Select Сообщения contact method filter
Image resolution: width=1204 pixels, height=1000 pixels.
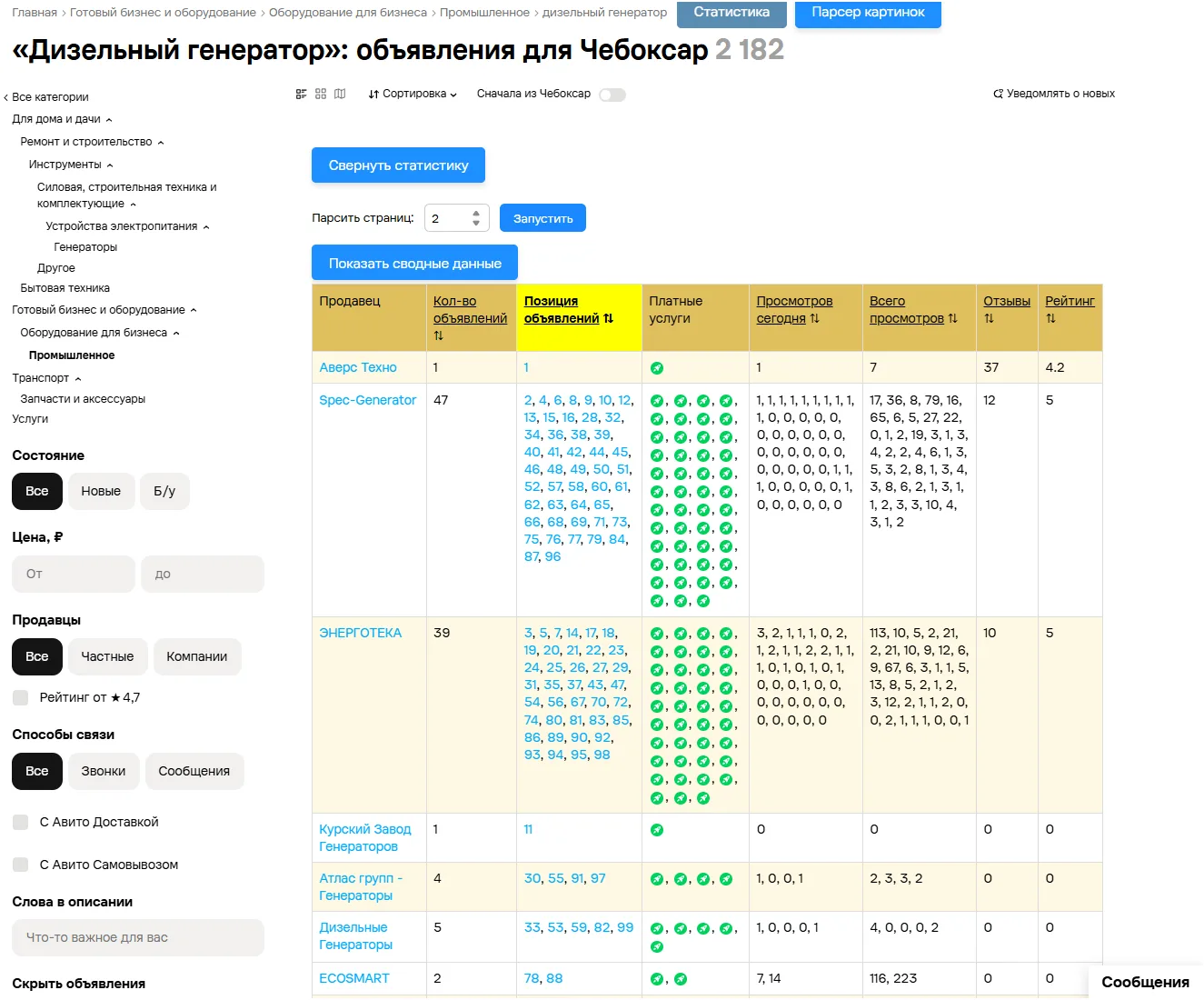(x=194, y=771)
